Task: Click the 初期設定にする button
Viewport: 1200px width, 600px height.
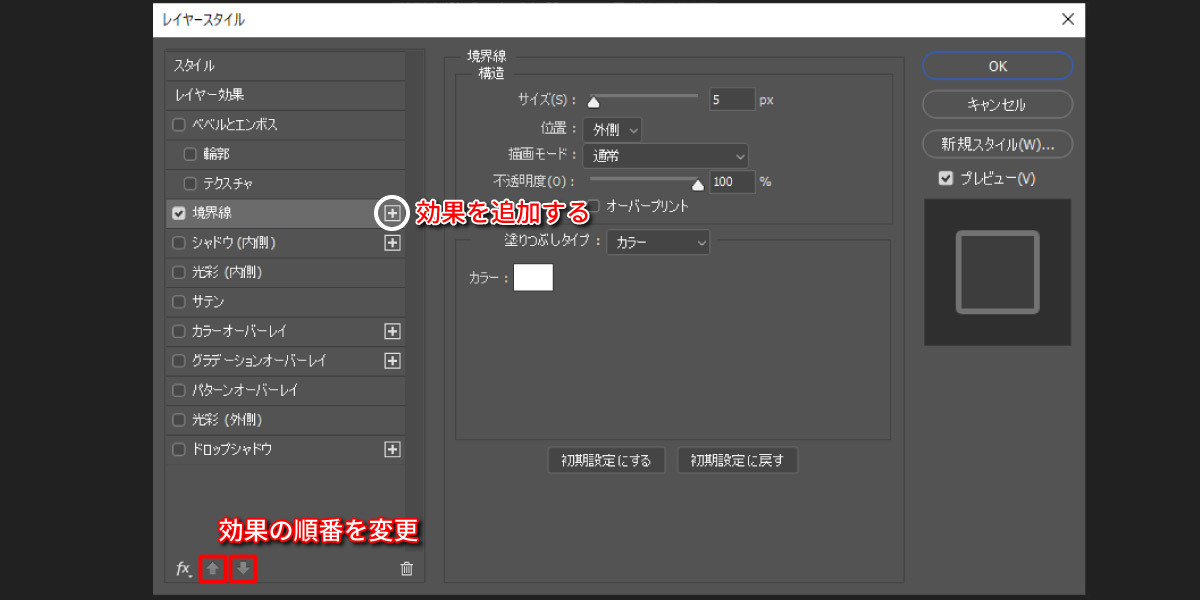Action: pos(606,460)
